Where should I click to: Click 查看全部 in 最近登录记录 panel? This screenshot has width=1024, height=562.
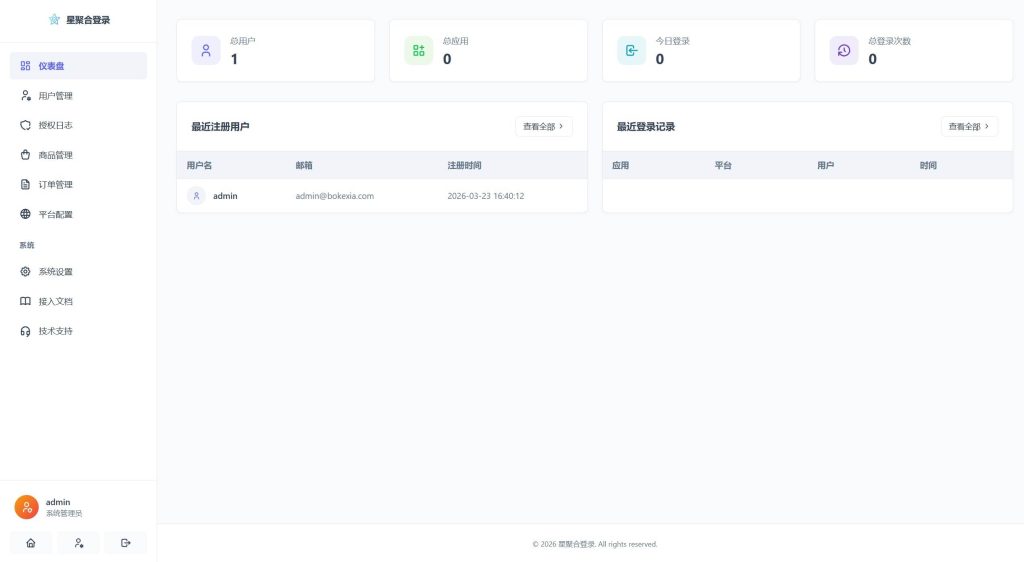pyautogui.click(x=969, y=127)
